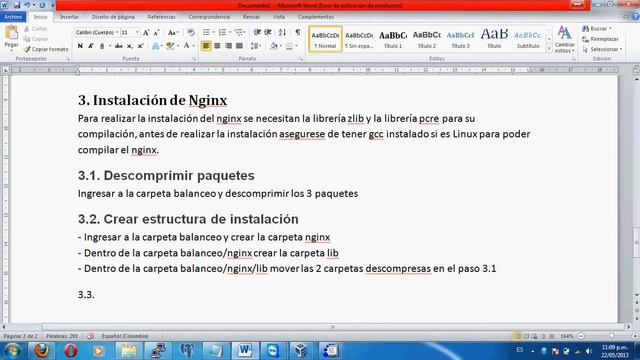The width and height of the screenshot is (640, 360).
Task: Toggle subscript formatting
Action: (129, 46)
